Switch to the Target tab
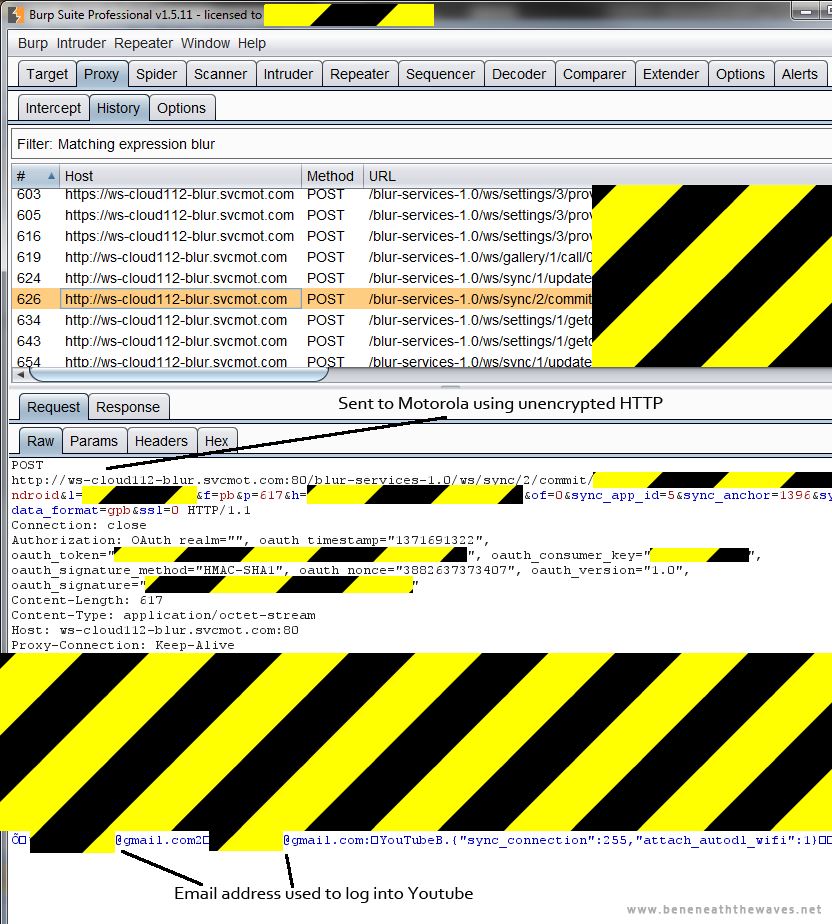This screenshot has width=832, height=924. click(47, 74)
